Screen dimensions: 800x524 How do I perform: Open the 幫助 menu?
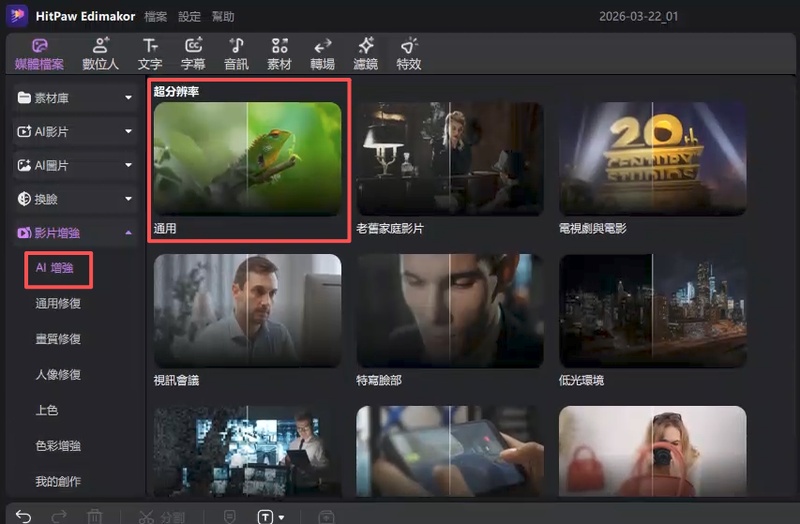click(223, 17)
